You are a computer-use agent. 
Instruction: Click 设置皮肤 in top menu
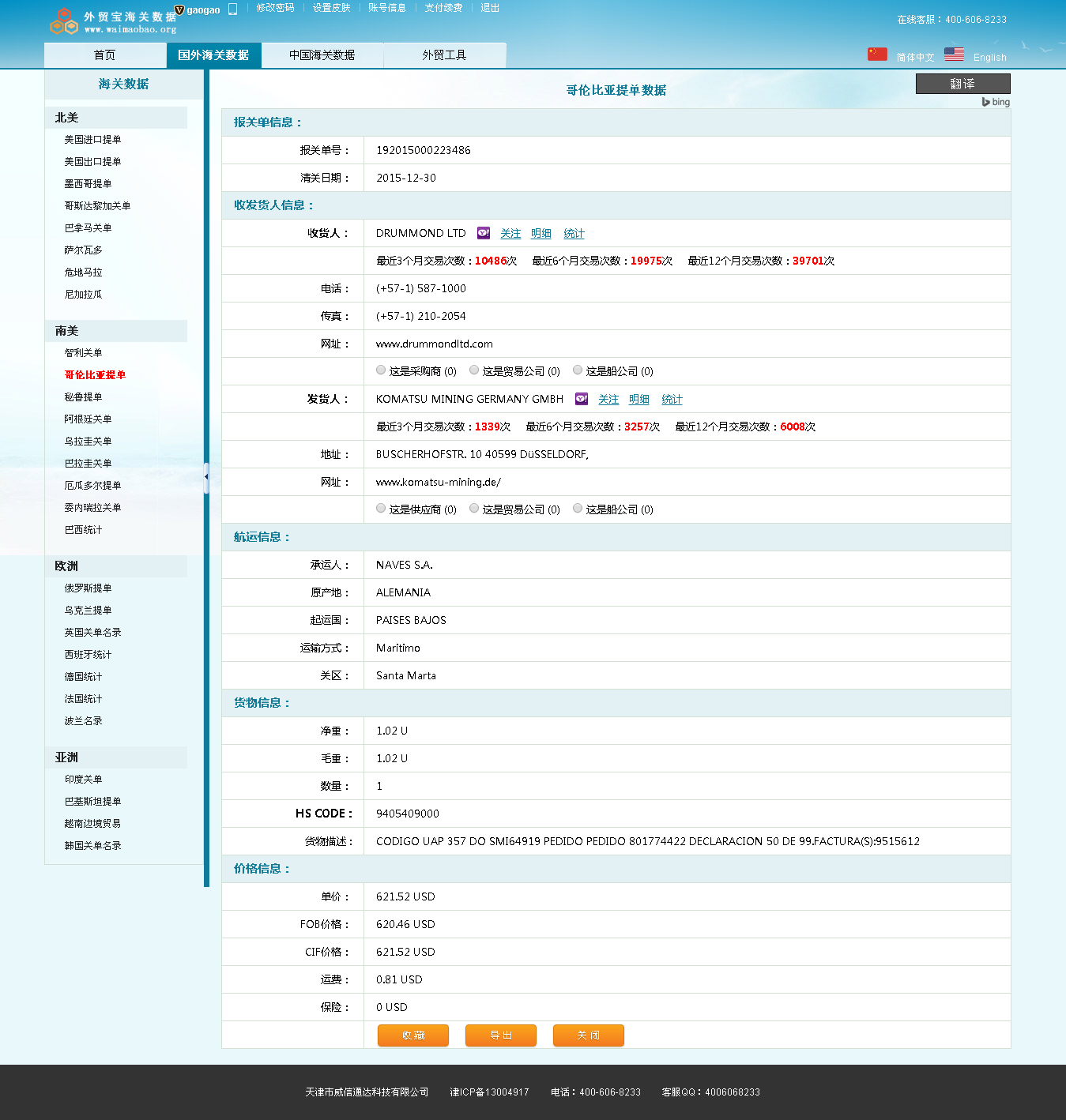331,8
